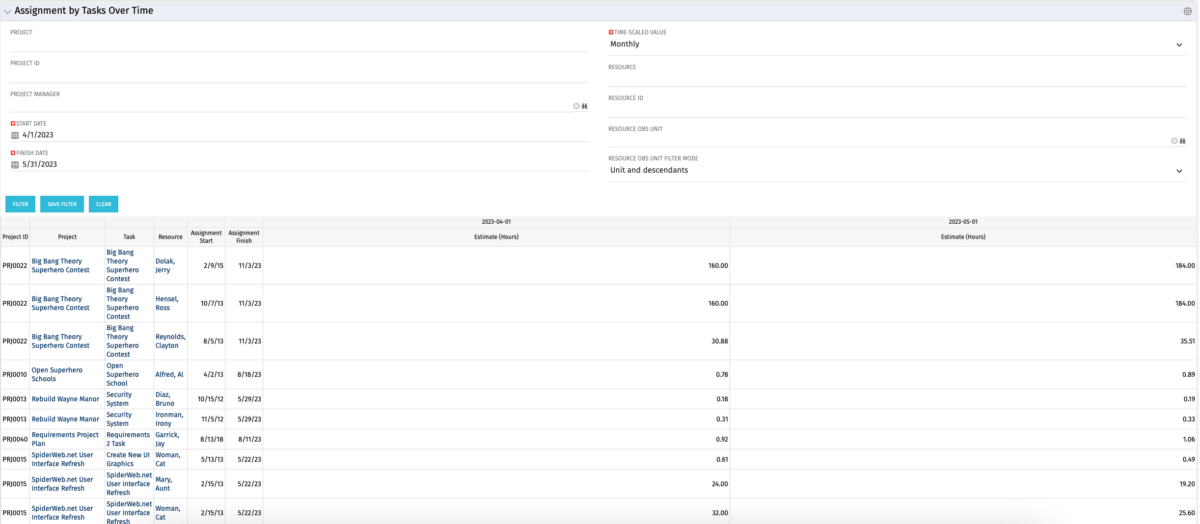Select the 35.51 estimate hours value
1200x524 pixels.
1185,341
